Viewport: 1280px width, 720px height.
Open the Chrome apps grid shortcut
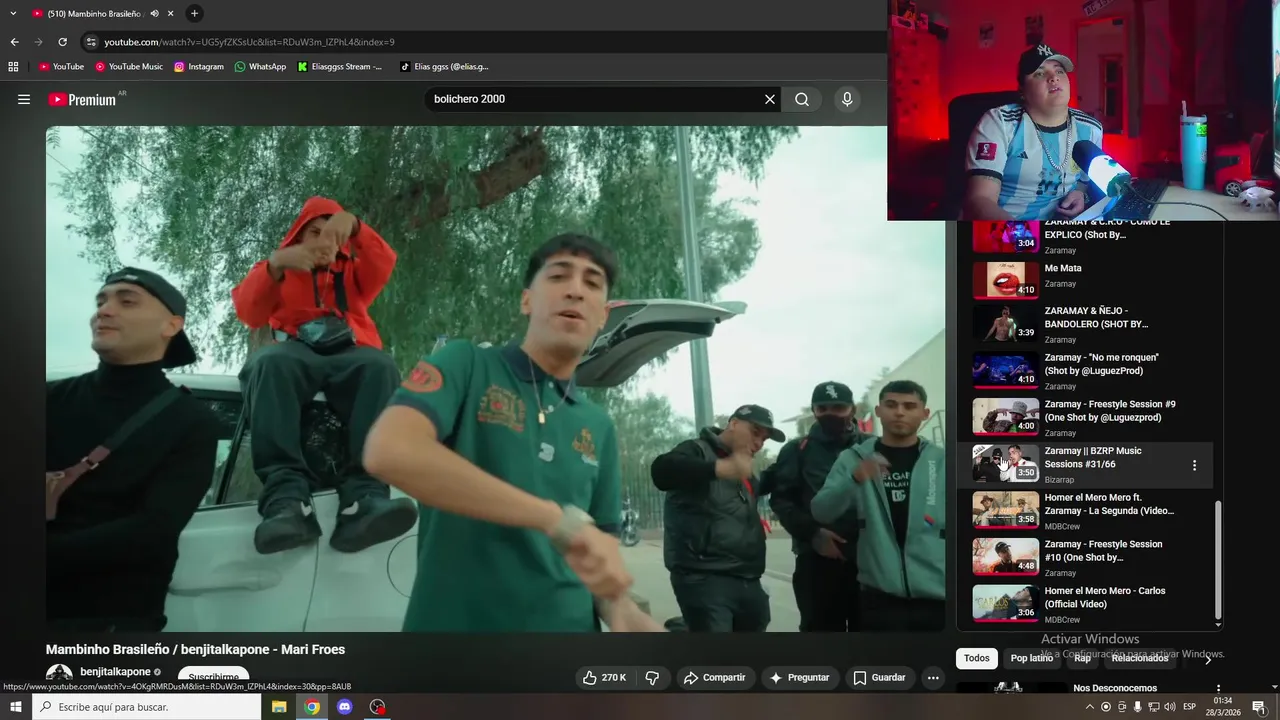pos(13,67)
